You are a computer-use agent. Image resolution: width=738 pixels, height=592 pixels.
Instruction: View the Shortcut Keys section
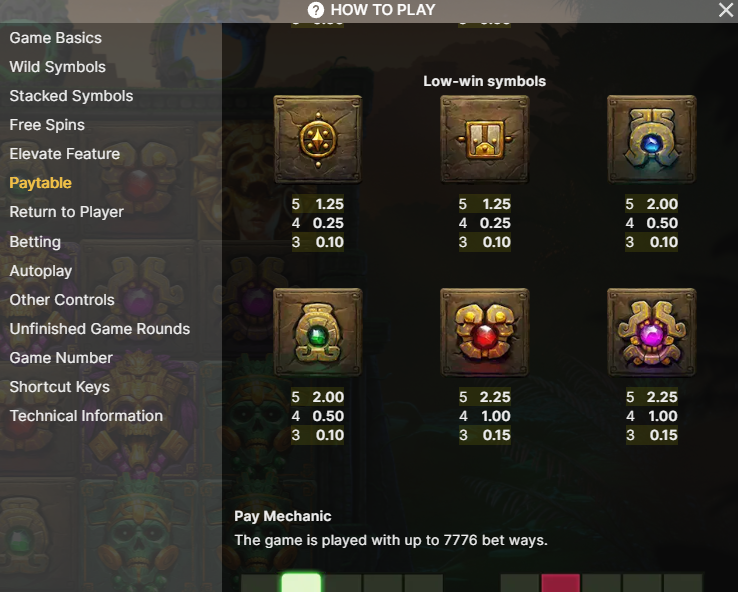tap(59, 387)
